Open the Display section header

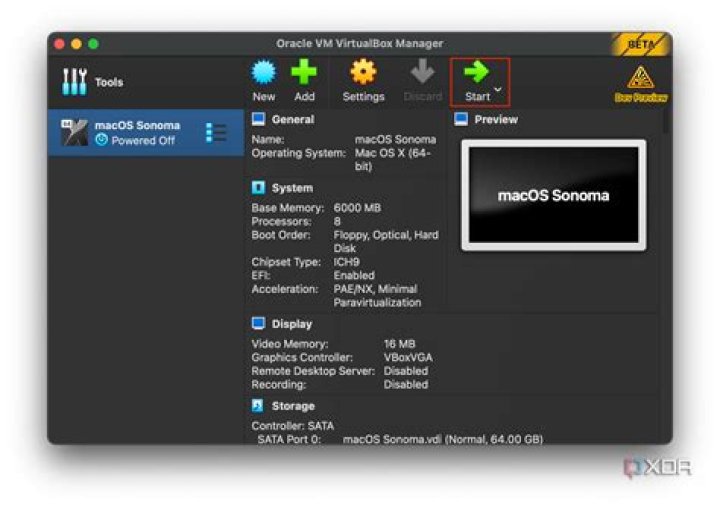[x=292, y=324]
